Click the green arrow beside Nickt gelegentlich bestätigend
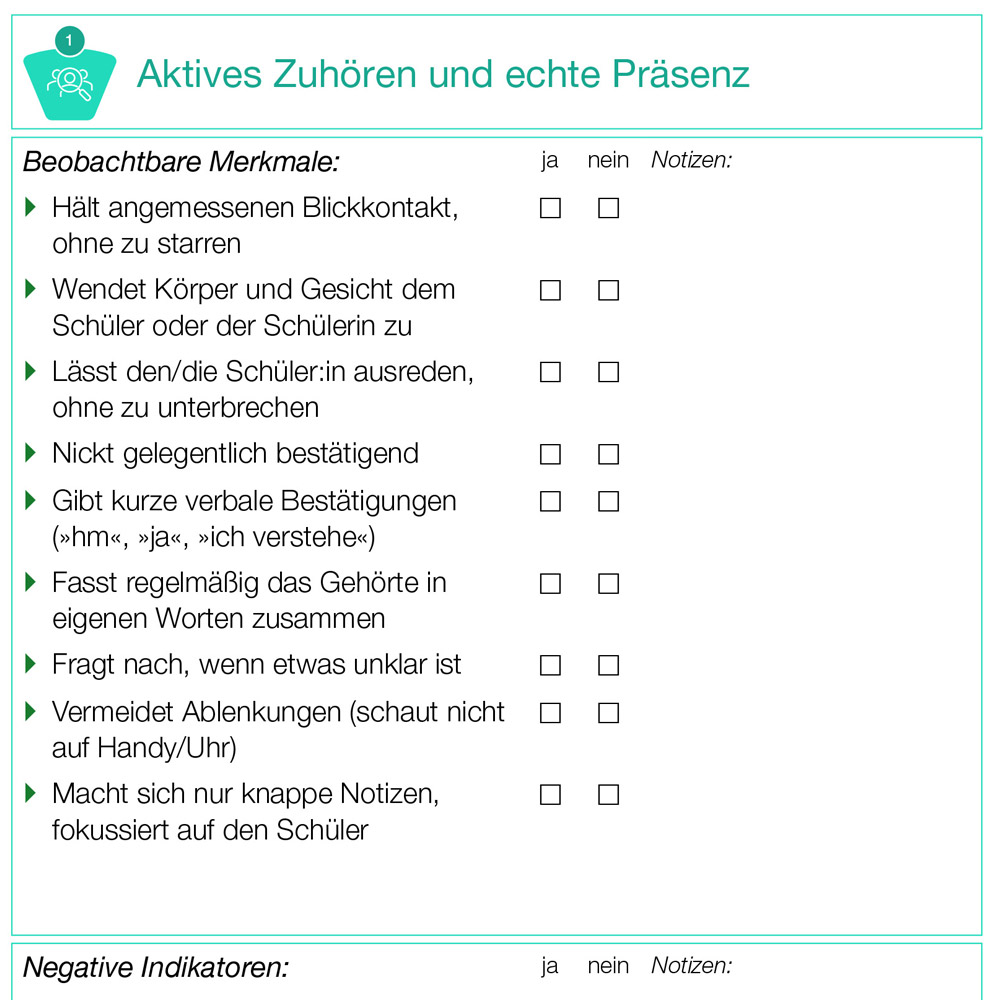 point(31,453)
